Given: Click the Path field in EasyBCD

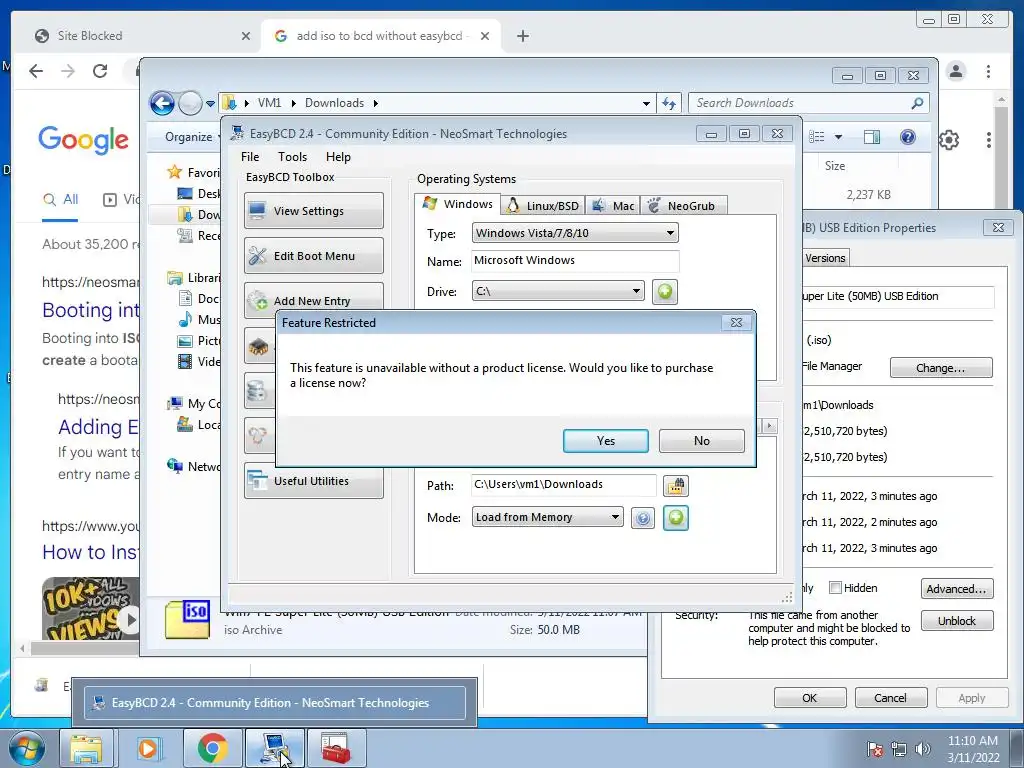Looking at the screenshot, I should [564, 485].
